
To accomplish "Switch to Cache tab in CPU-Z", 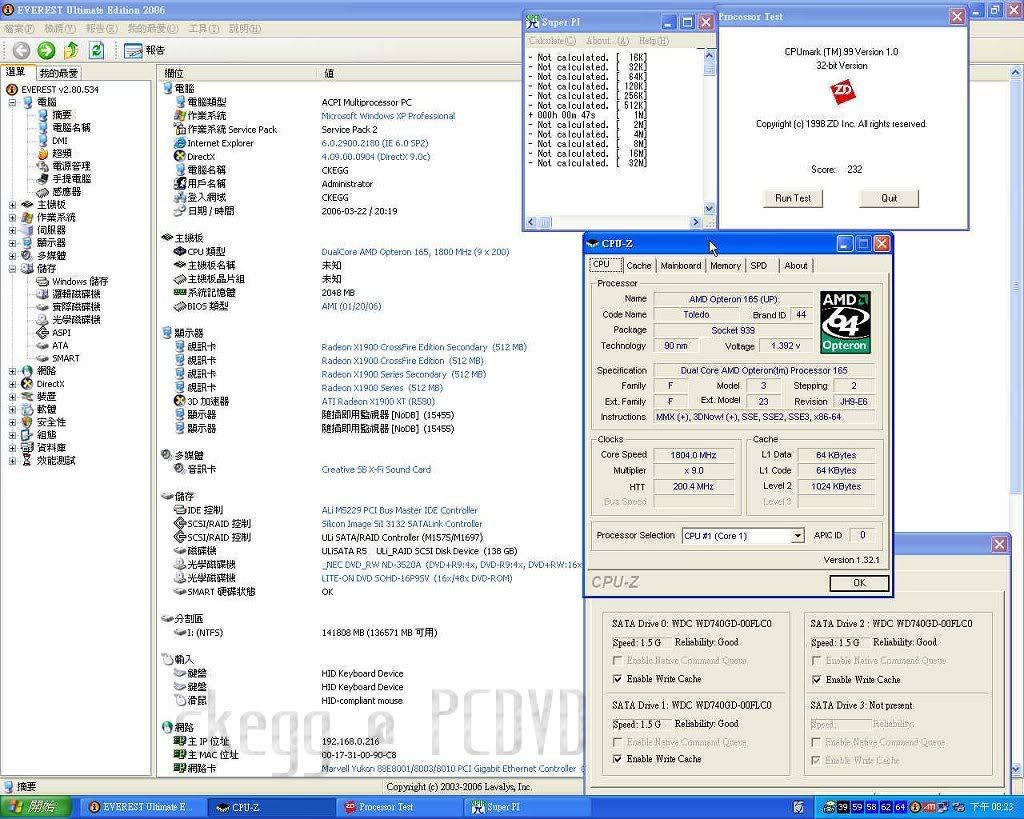I will [x=638, y=266].
